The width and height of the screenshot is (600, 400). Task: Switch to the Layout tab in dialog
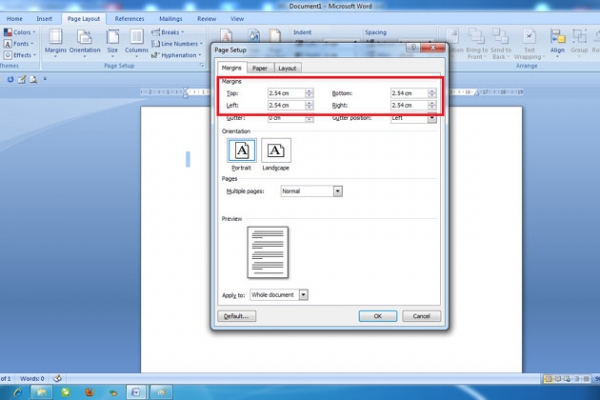287,68
